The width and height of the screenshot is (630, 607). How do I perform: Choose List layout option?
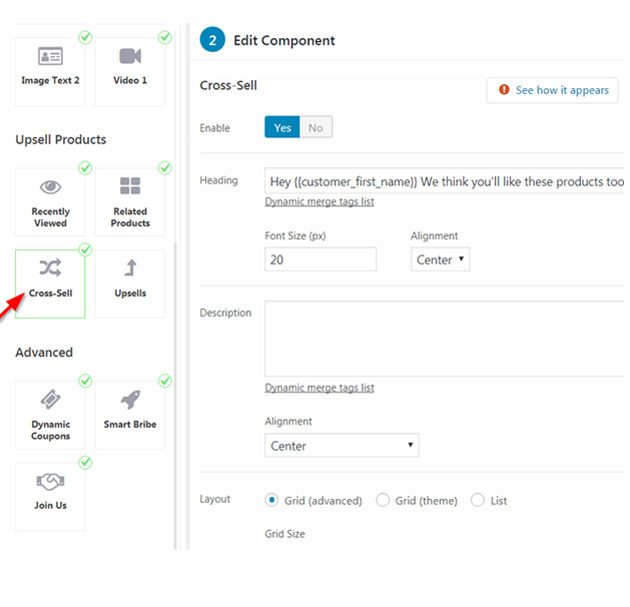coord(478,500)
